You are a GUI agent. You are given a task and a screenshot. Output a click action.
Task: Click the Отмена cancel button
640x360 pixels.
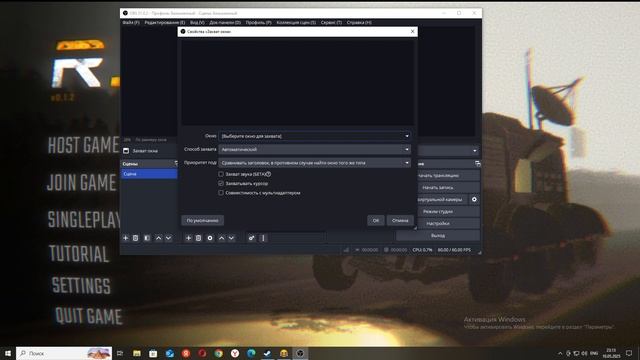pyautogui.click(x=400, y=220)
